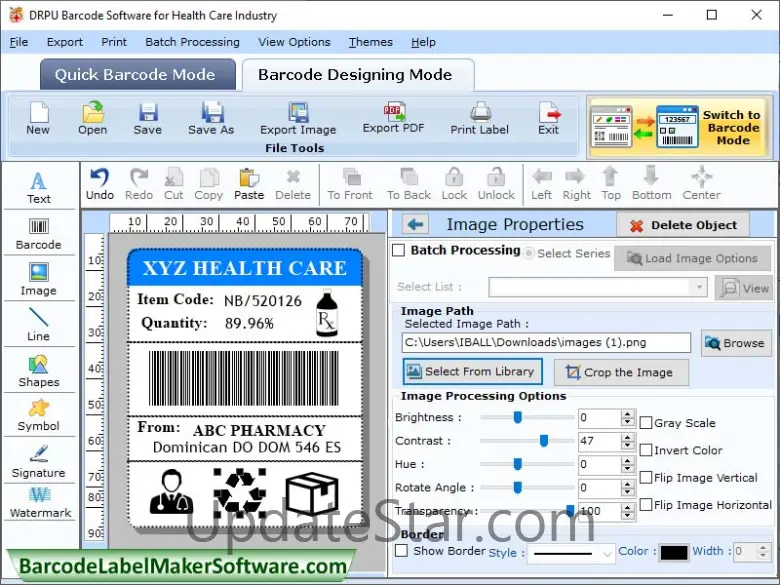The height and width of the screenshot is (585, 780).
Task: Check the Show Border option
Action: coord(401,551)
